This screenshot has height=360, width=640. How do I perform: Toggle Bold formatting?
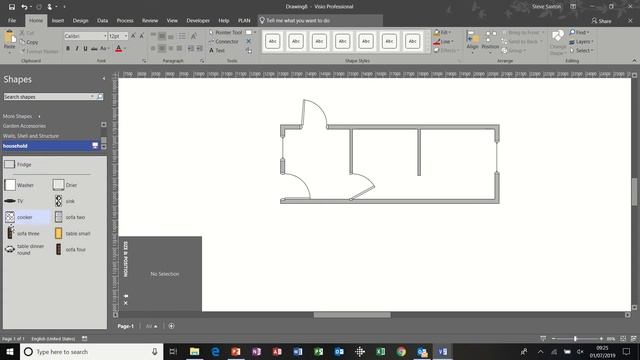point(68,49)
